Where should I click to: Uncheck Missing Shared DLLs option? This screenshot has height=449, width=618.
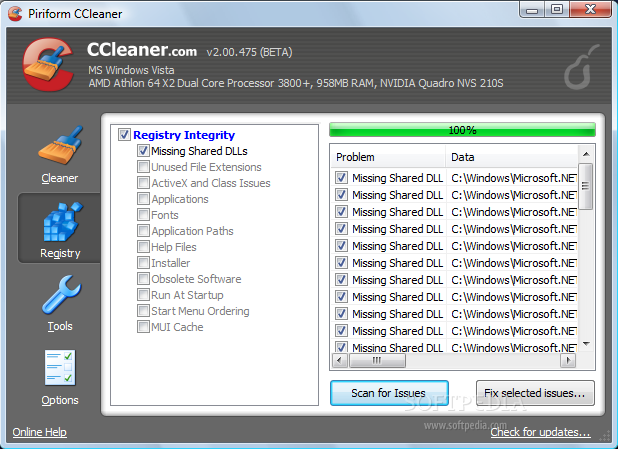click(143, 151)
